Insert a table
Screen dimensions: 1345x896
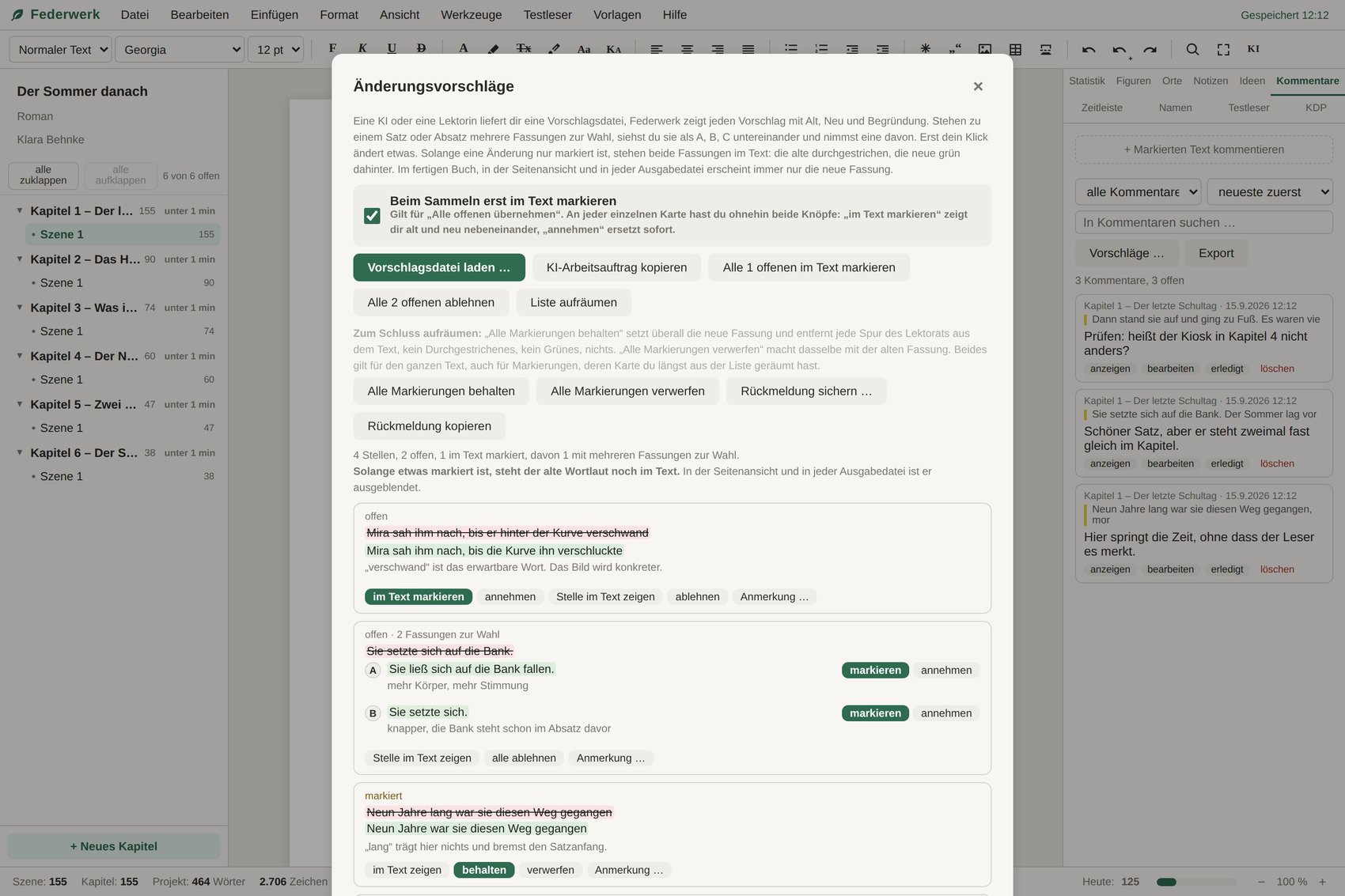tap(1015, 49)
